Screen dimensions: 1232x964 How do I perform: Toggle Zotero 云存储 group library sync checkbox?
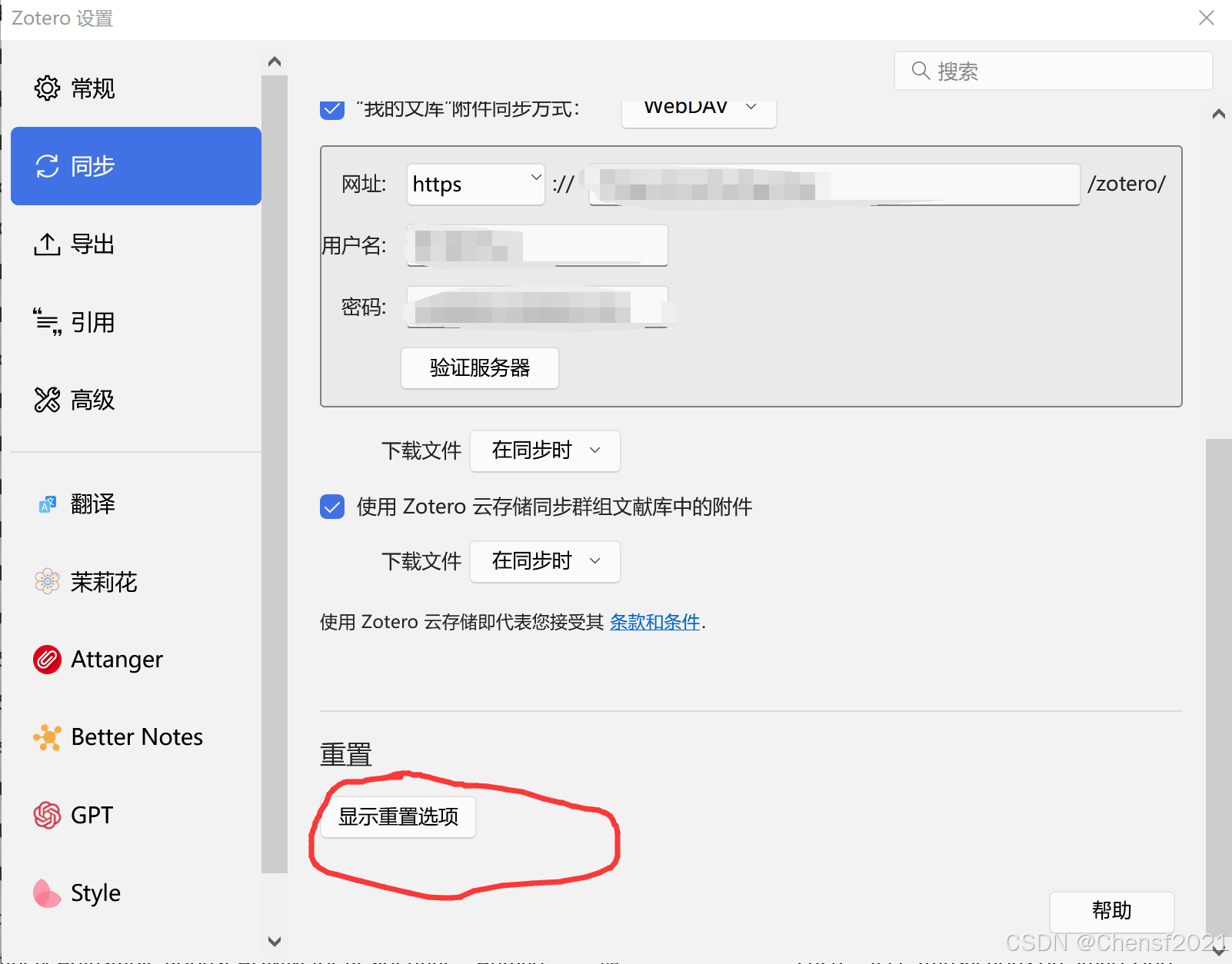tap(332, 507)
